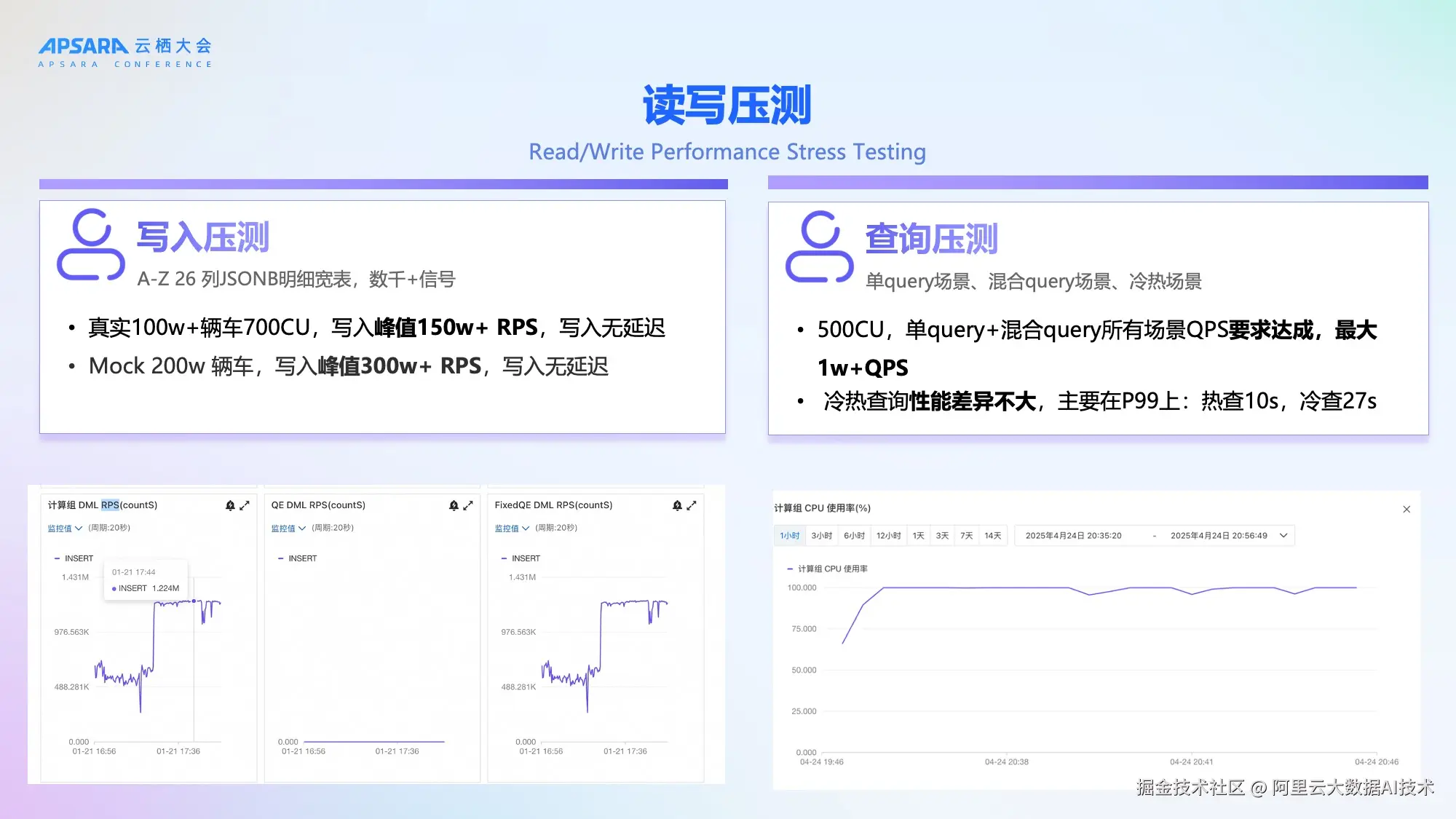The width and height of the screenshot is (1456, 819).
Task: Click alarm bell icon on QE DML RPS chart
Action: pyautogui.click(x=454, y=505)
